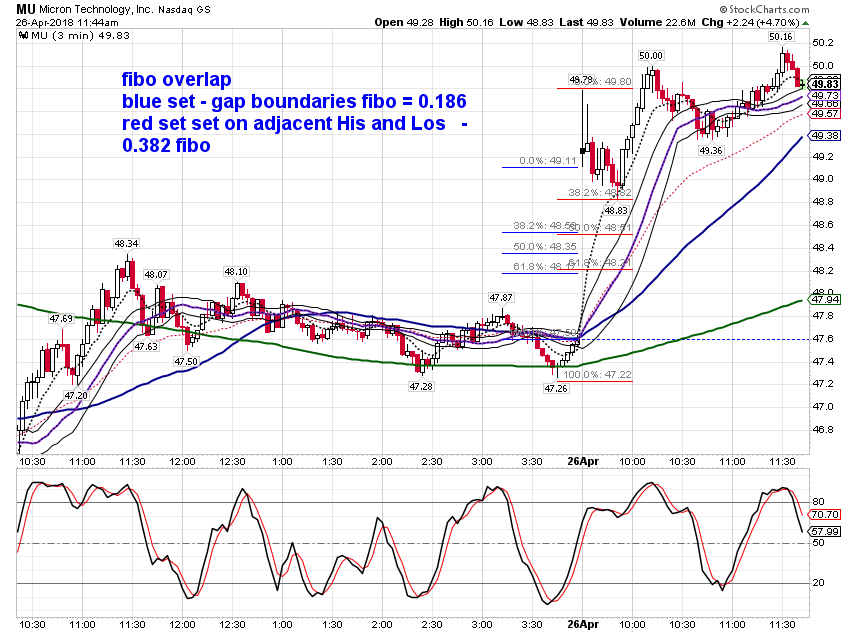Click the "48.6" price axis label

click(x=822, y=225)
